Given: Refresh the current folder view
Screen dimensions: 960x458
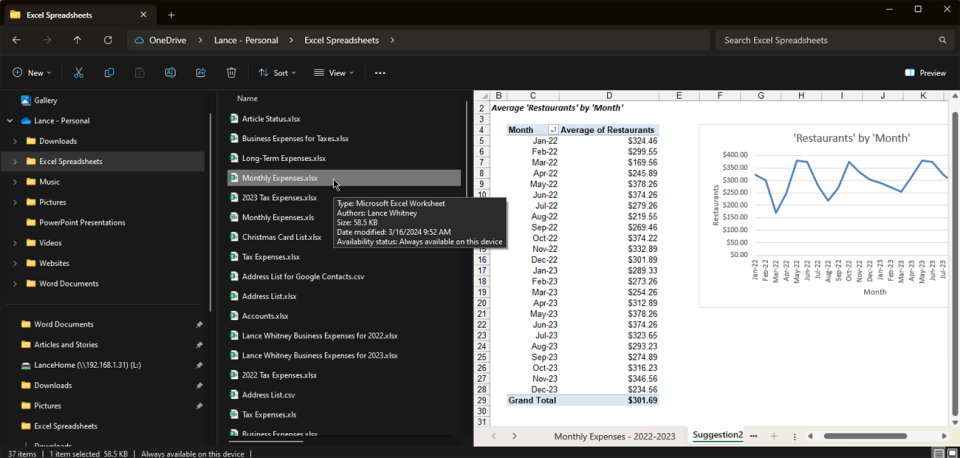Looking at the screenshot, I should (108, 40).
